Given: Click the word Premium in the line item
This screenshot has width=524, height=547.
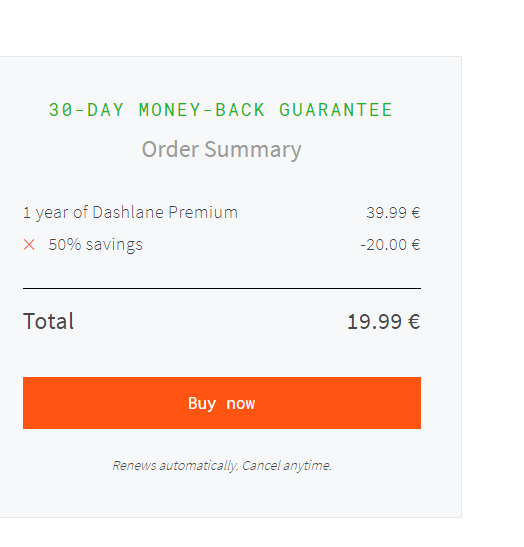Looking at the screenshot, I should coord(203,212).
